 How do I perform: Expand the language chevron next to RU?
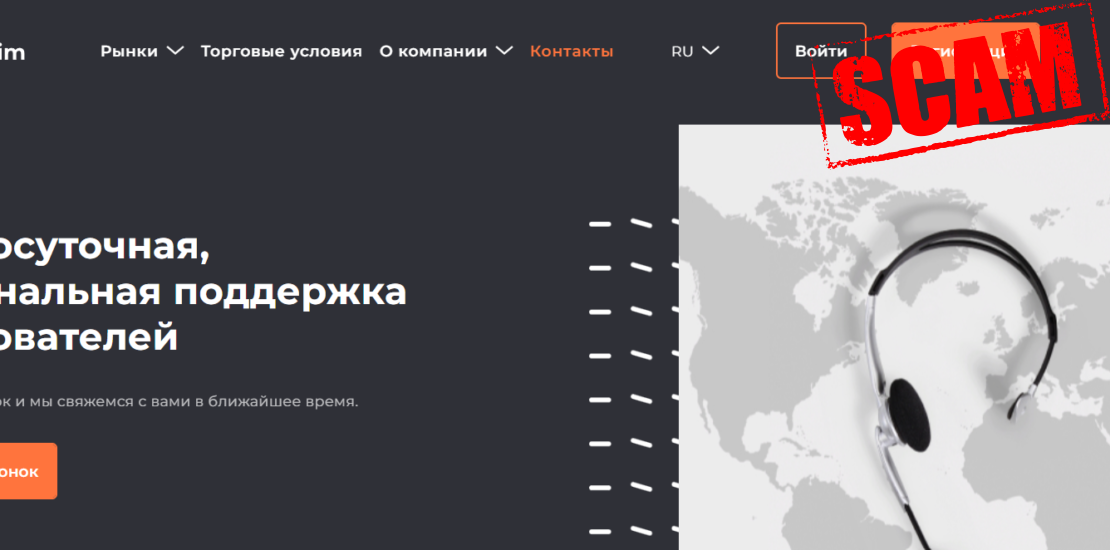pyautogui.click(x=711, y=51)
